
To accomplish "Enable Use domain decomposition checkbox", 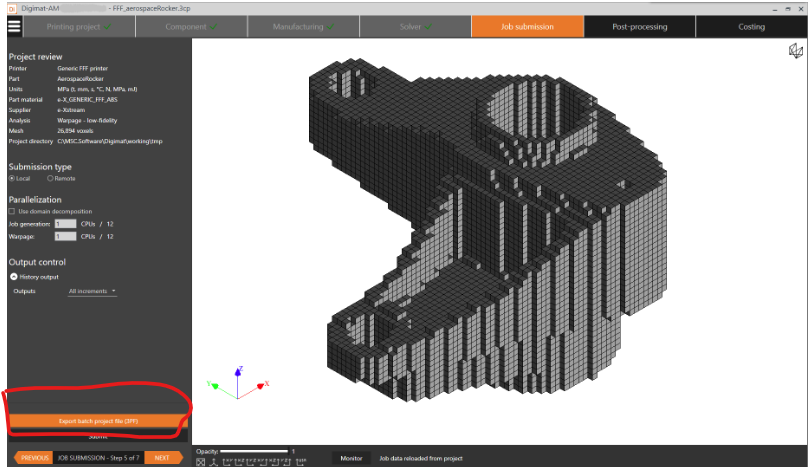I will point(13,211).
